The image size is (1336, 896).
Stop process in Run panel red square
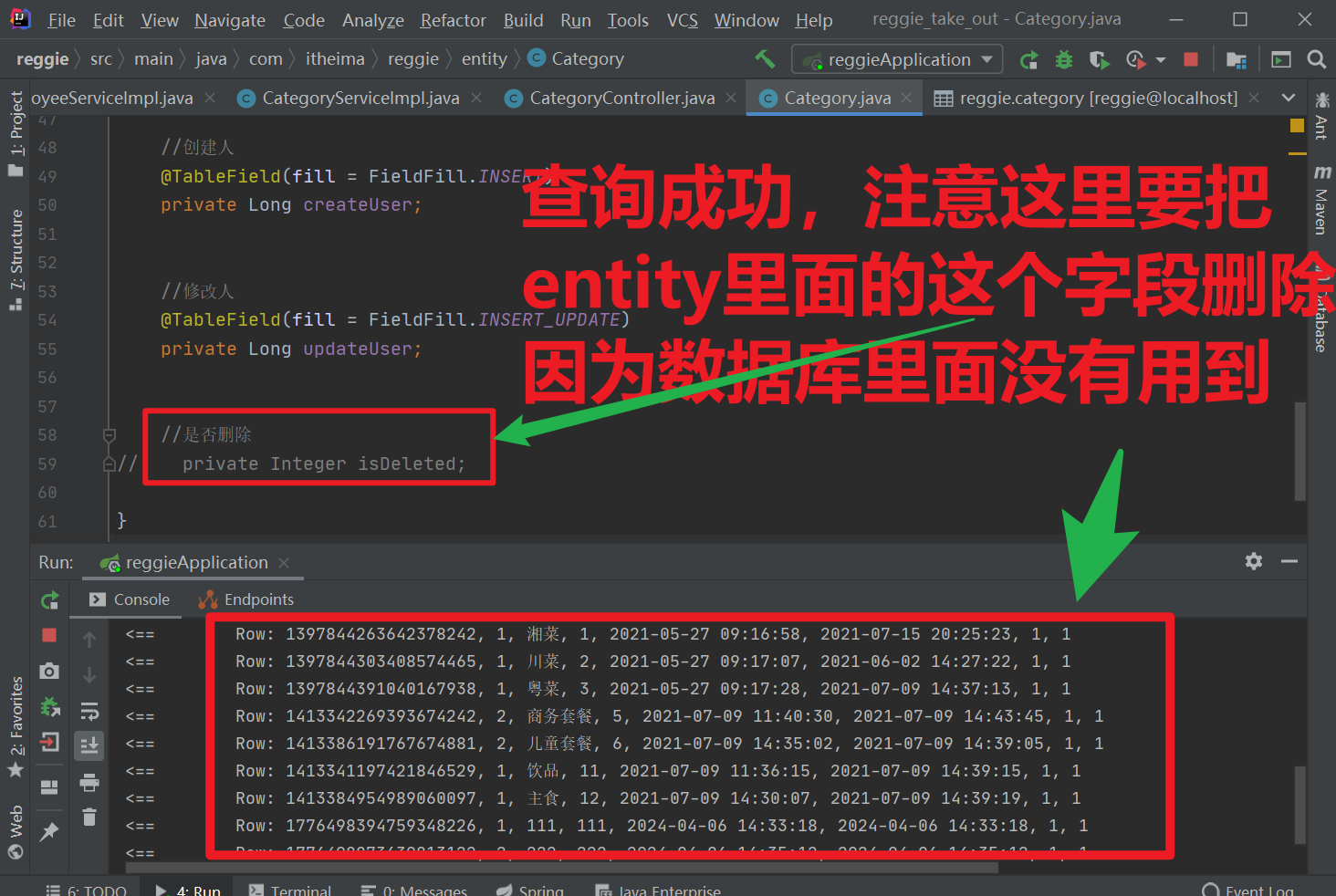coord(49,635)
